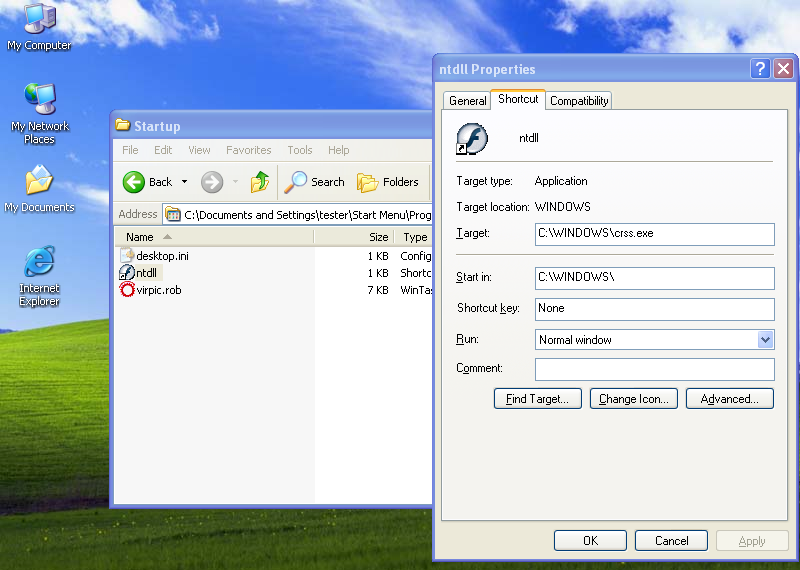Click the Flash shortcut icon in ntdll Properties
The width and height of the screenshot is (800, 570).
pyautogui.click(x=471, y=138)
